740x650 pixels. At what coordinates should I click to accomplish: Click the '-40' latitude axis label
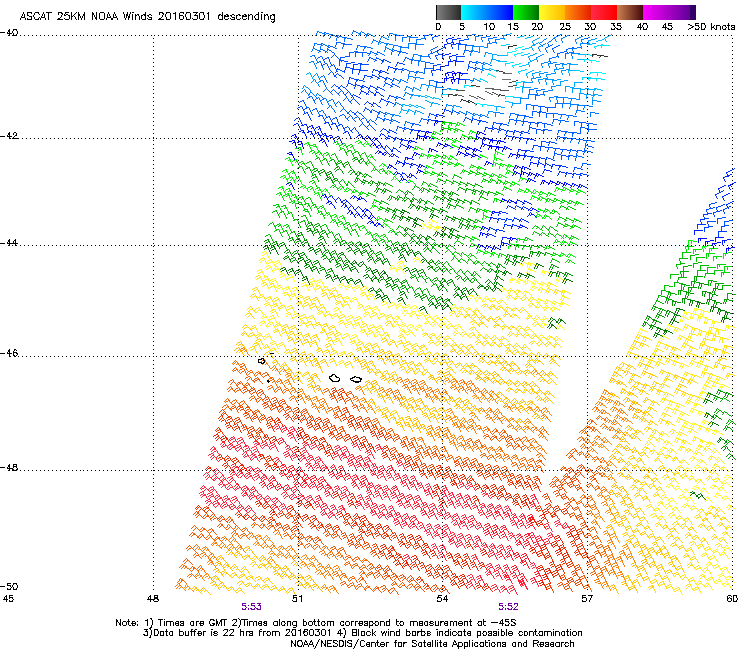(x=9, y=33)
